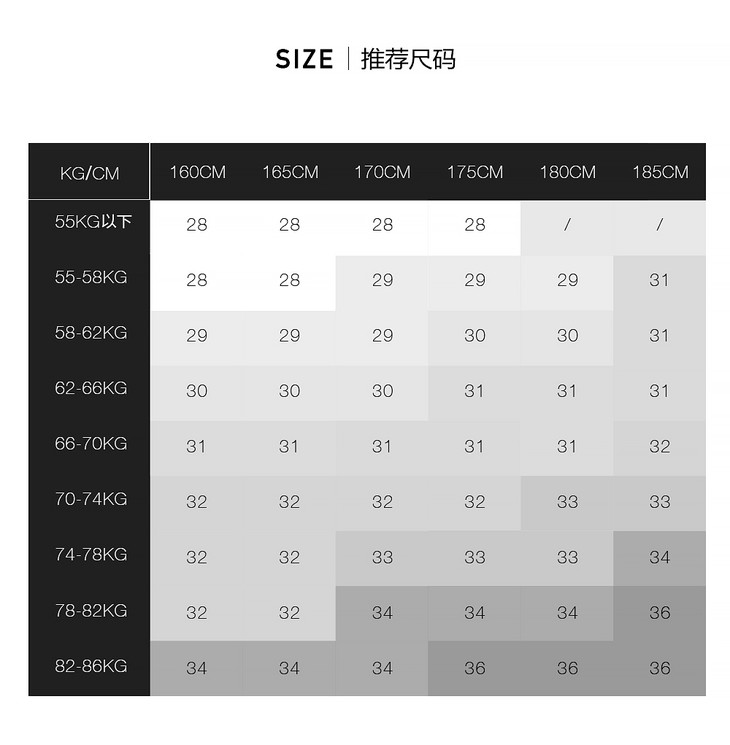Select the 55-58KG row label
The width and height of the screenshot is (730, 745).
click(x=91, y=277)
